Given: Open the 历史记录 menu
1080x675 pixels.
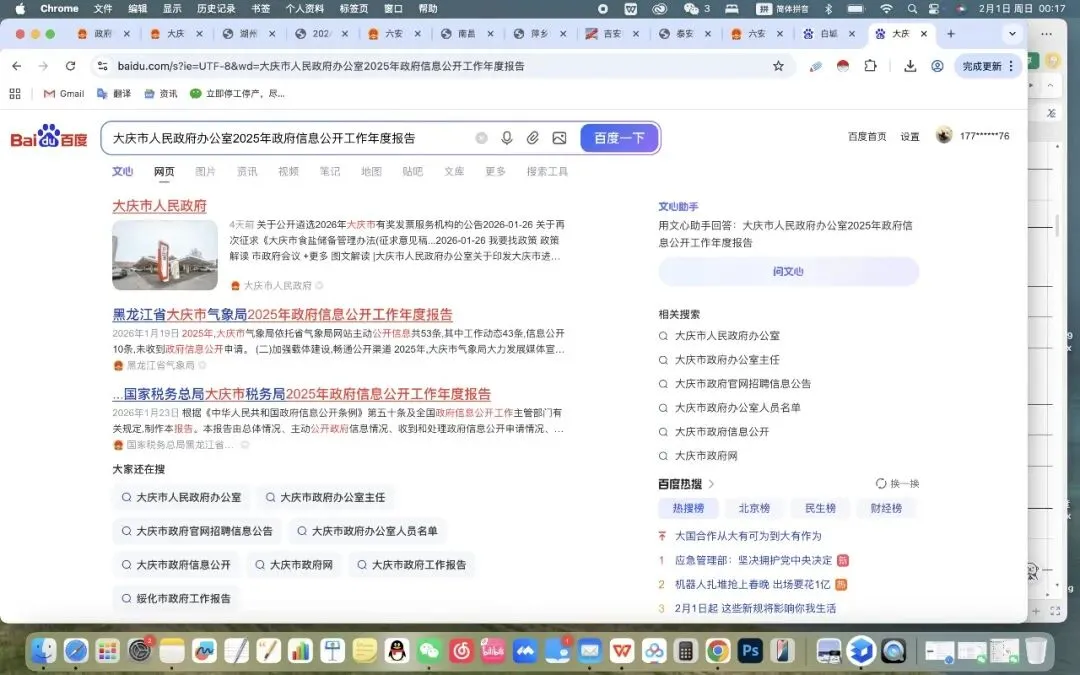Looking at the screenshot, I should click(x=216, y=9).
